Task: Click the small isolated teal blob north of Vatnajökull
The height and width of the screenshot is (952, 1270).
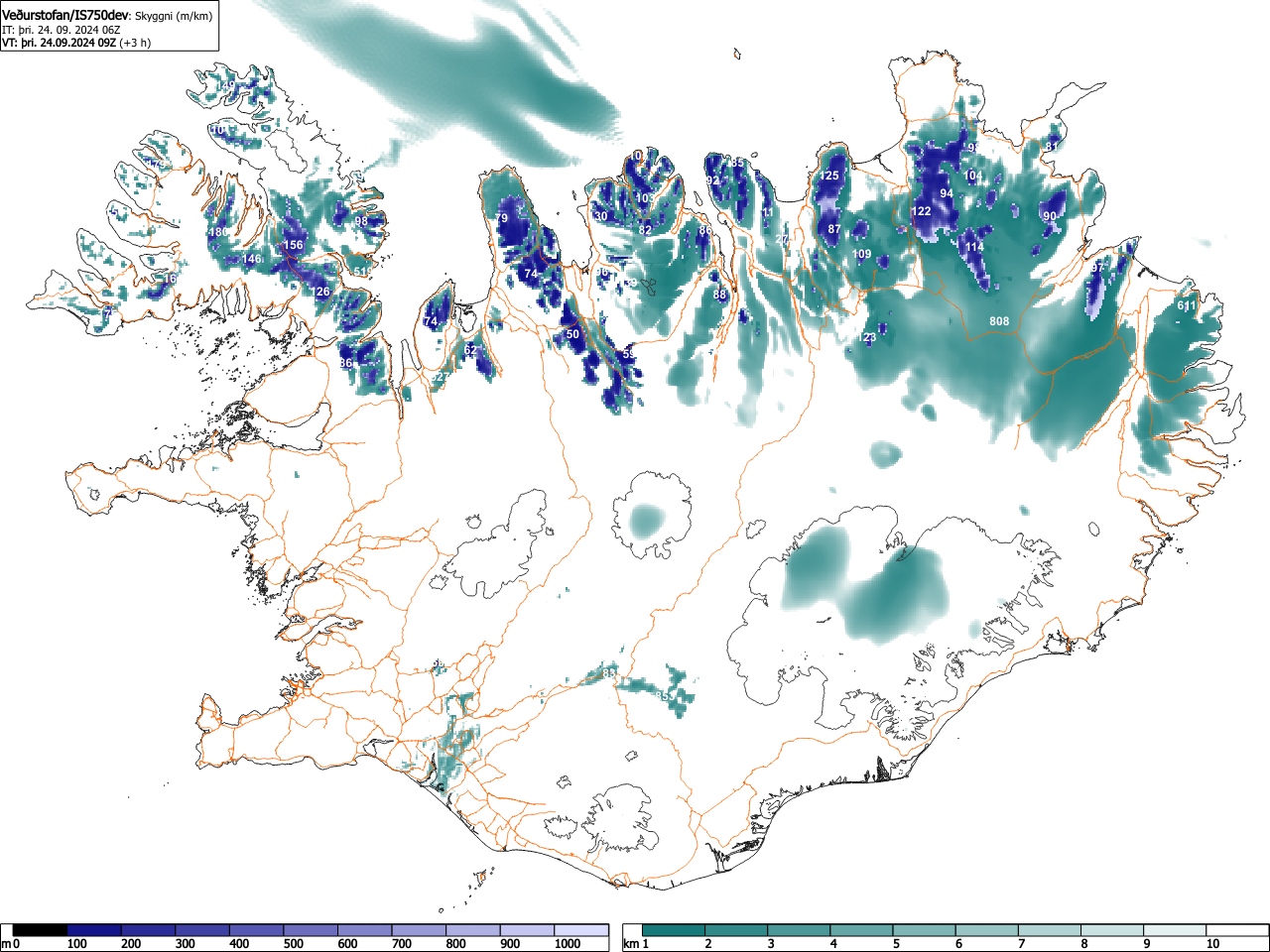Action: (x=886, y=454)
